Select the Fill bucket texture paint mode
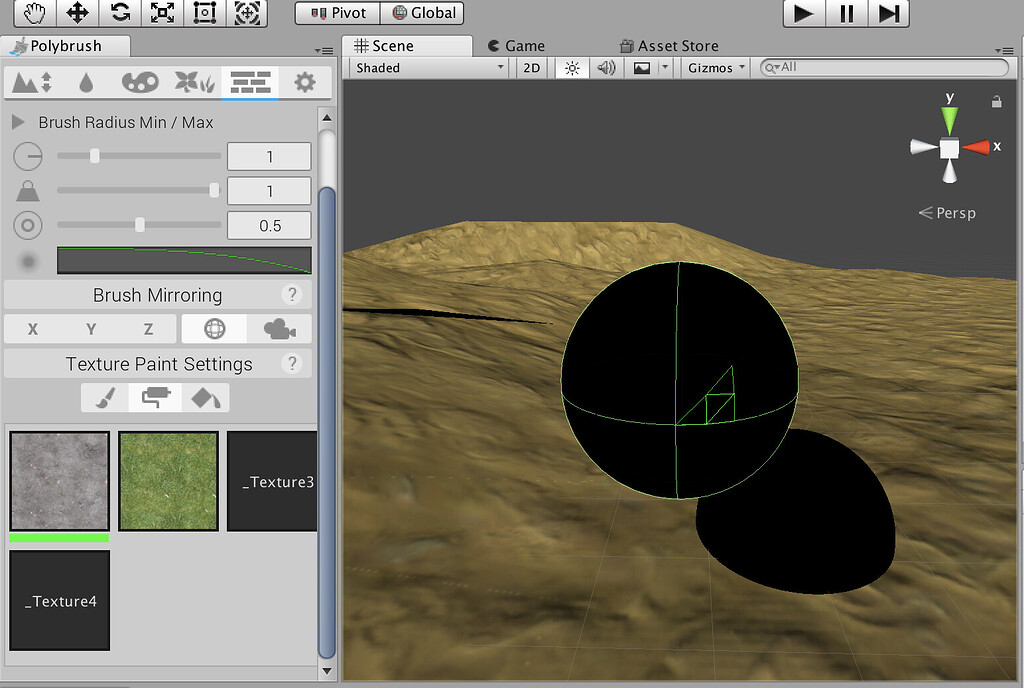 click(x=206, y=397)
